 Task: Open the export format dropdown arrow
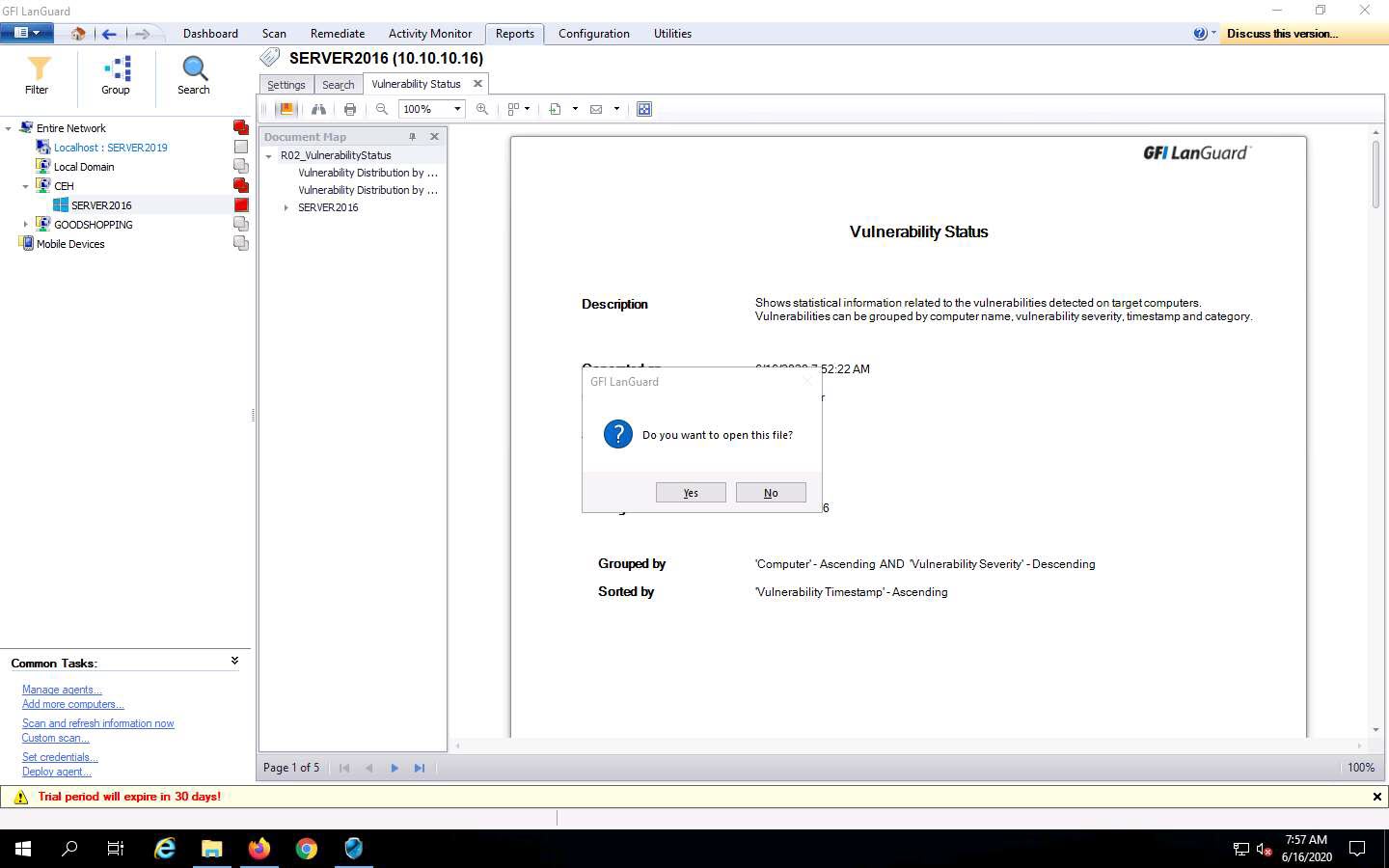575,109
